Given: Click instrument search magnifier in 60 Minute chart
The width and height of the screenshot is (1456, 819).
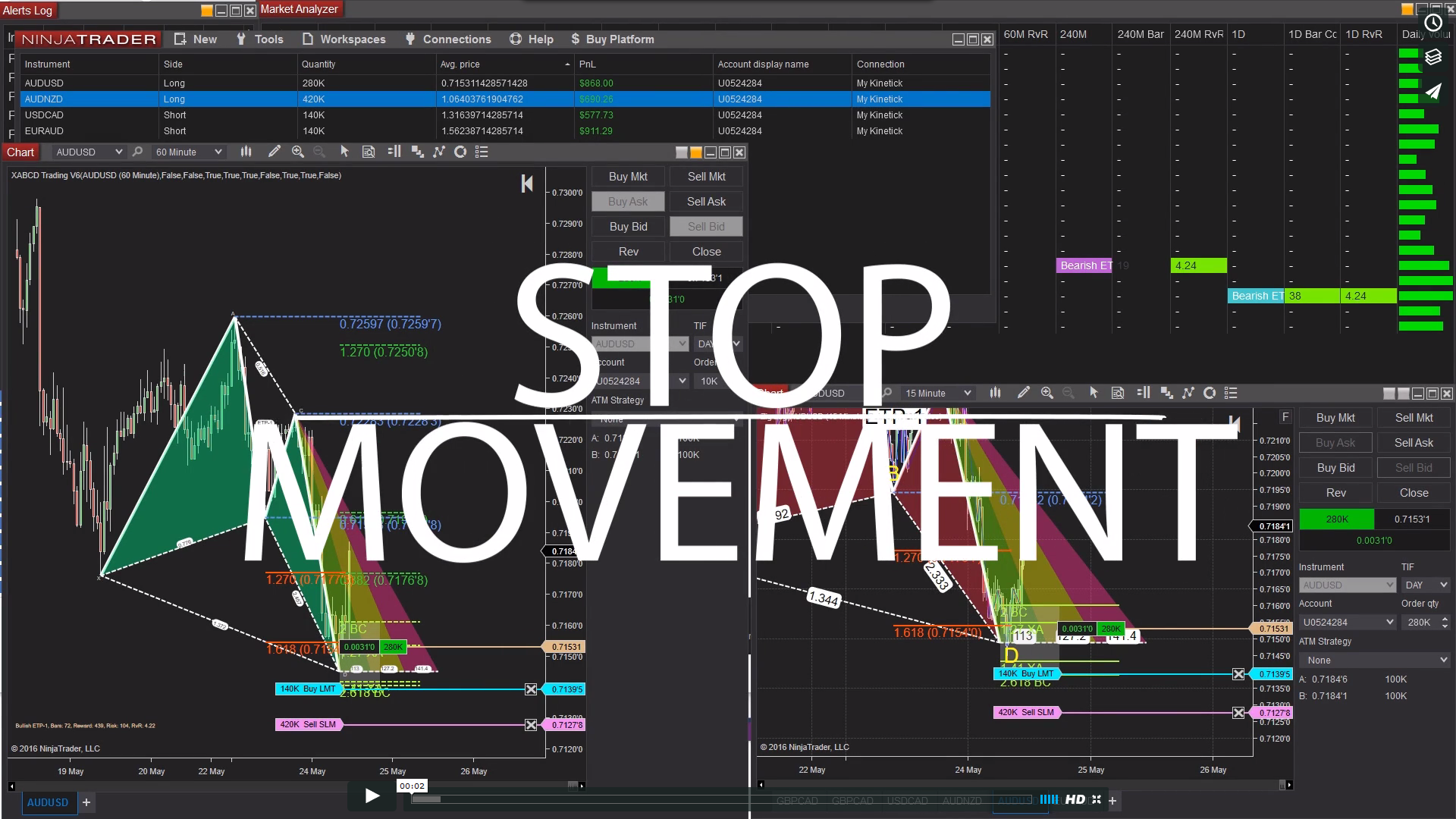Looking at the screenshot, I should click(137, 152).
